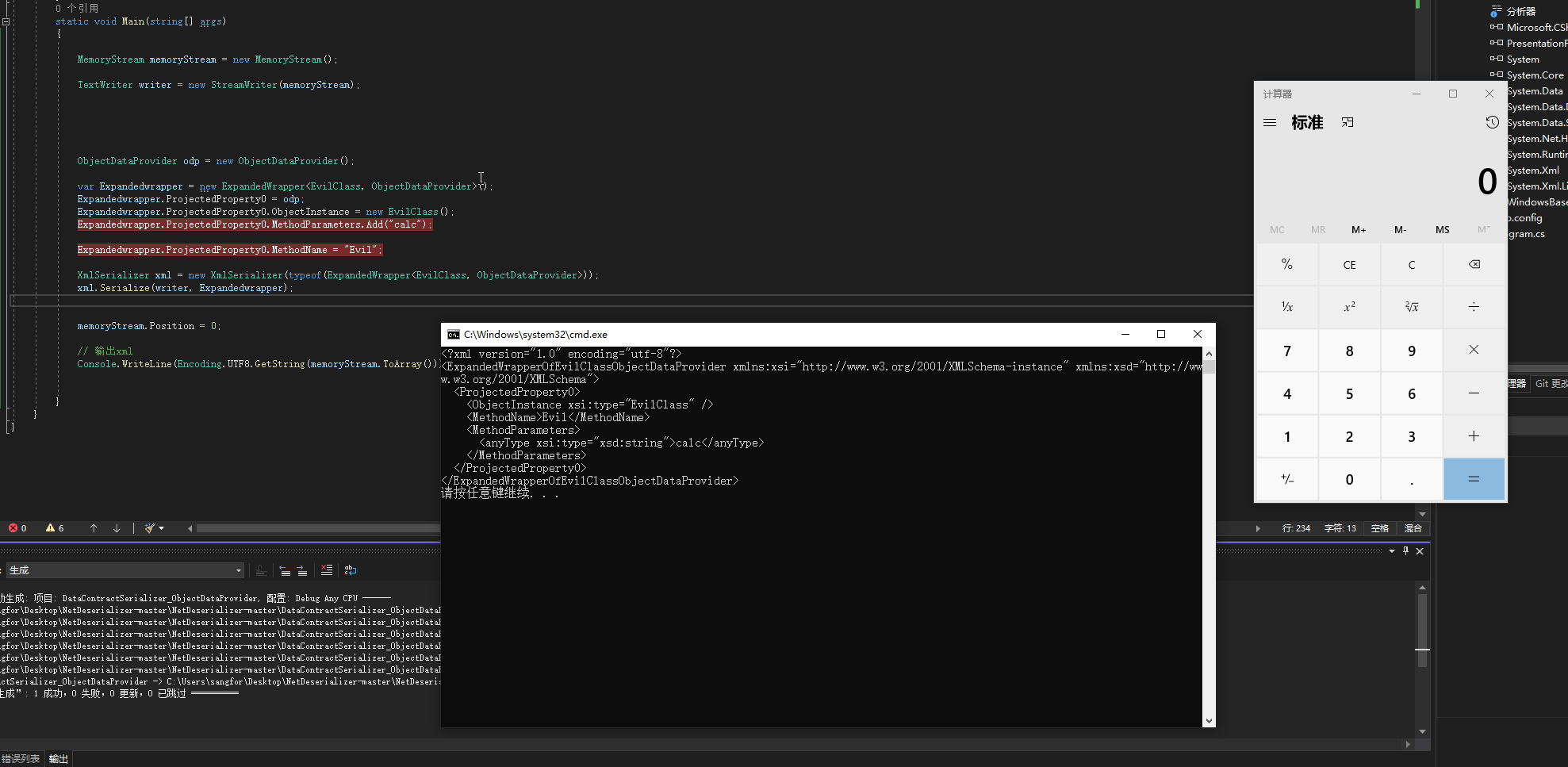Click the yellow warning count indicator
1568x767 pixels.
[55, 528]
